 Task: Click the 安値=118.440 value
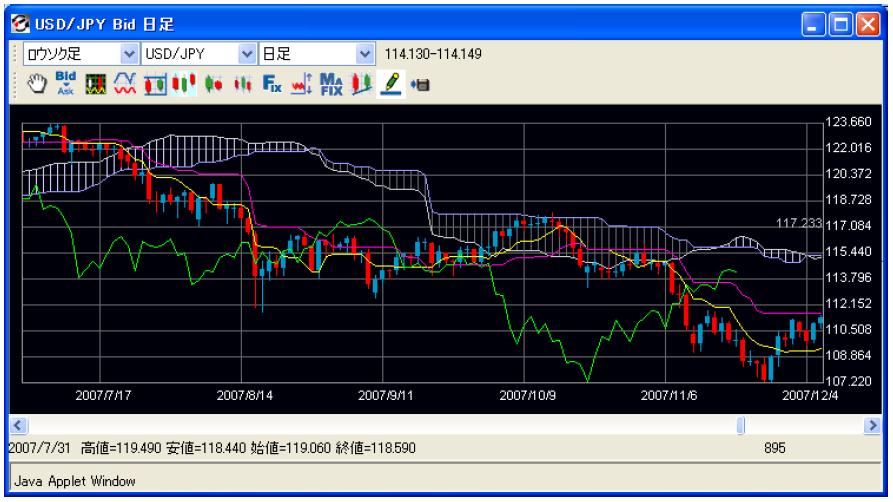point(206,448)
